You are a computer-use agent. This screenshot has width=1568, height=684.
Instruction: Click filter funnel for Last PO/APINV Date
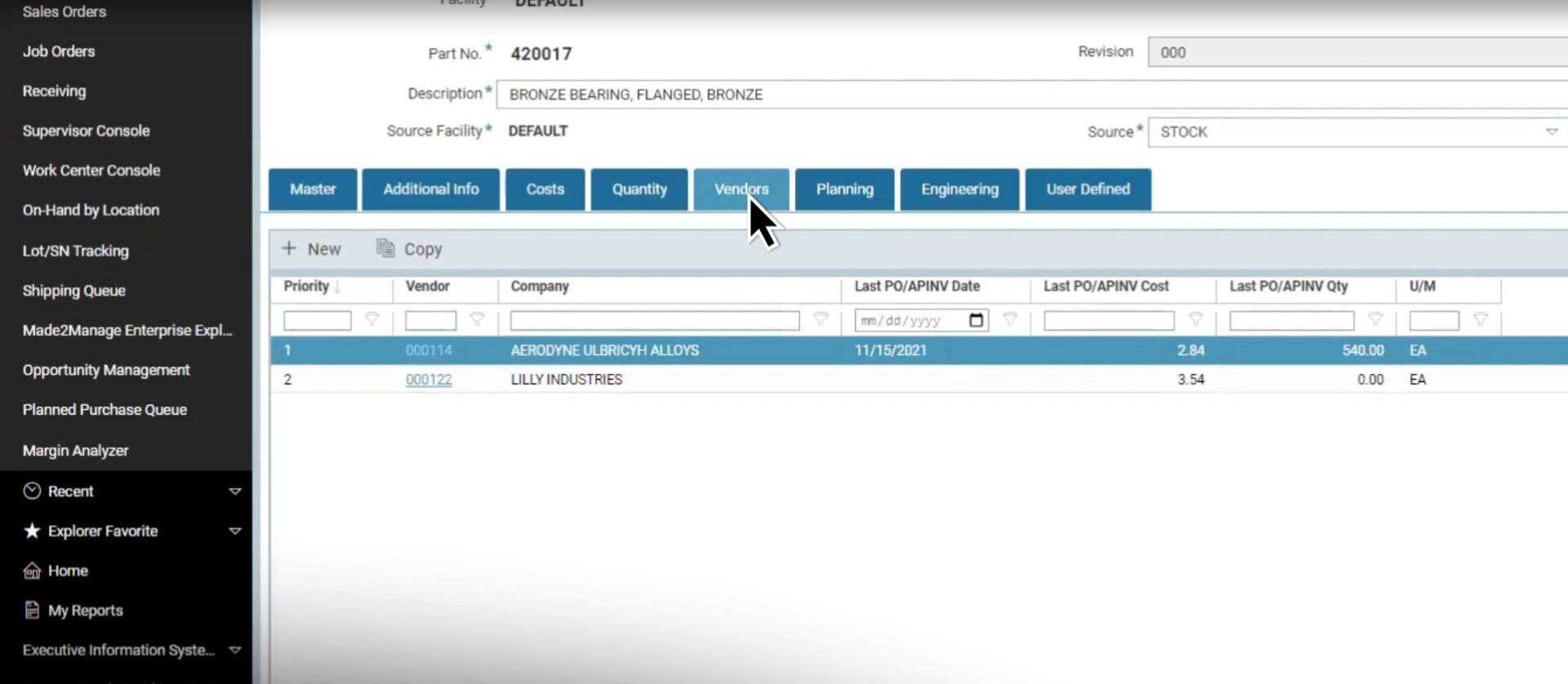click(1009, 320)
